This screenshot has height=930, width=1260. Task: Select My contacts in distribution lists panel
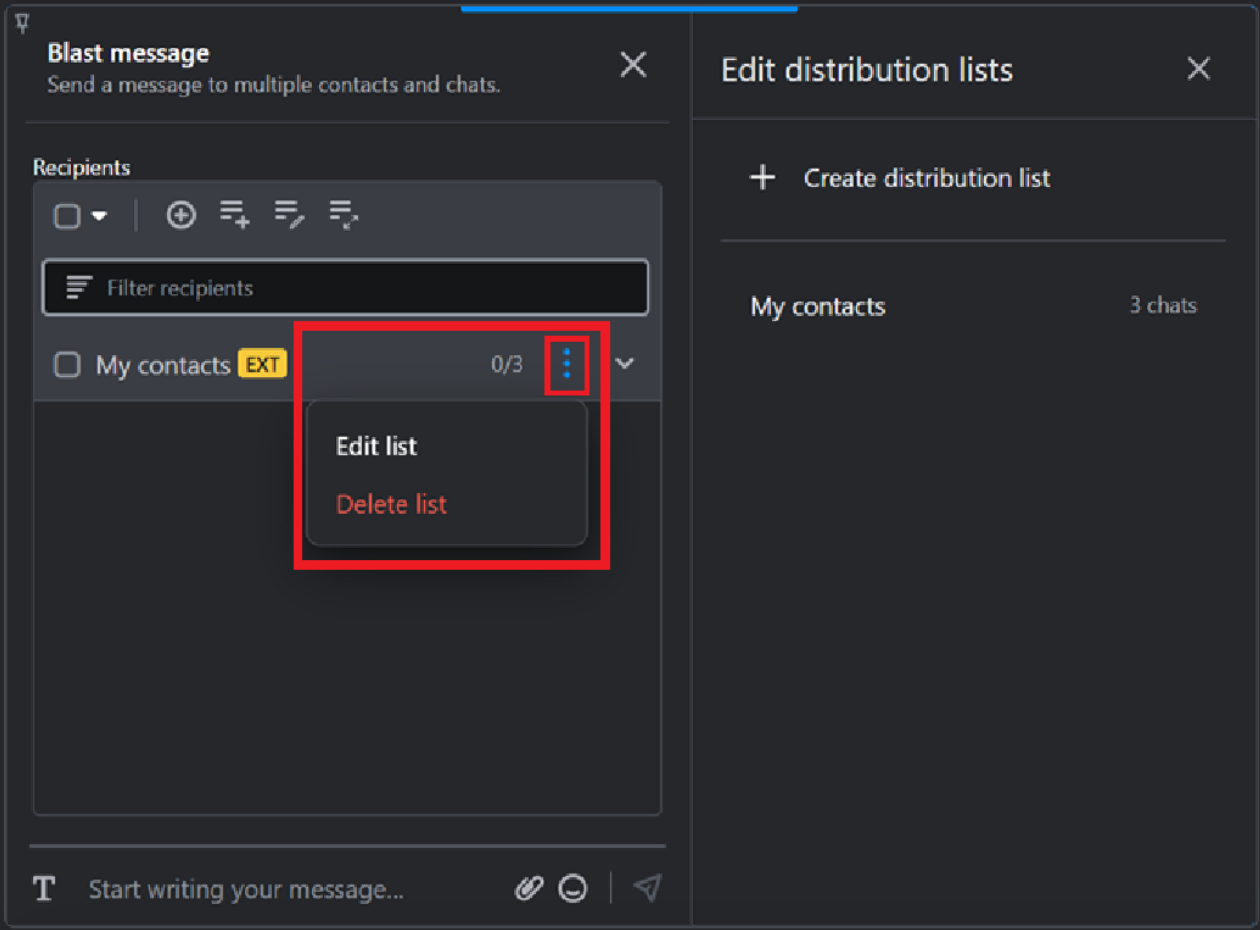click(818, 306)
